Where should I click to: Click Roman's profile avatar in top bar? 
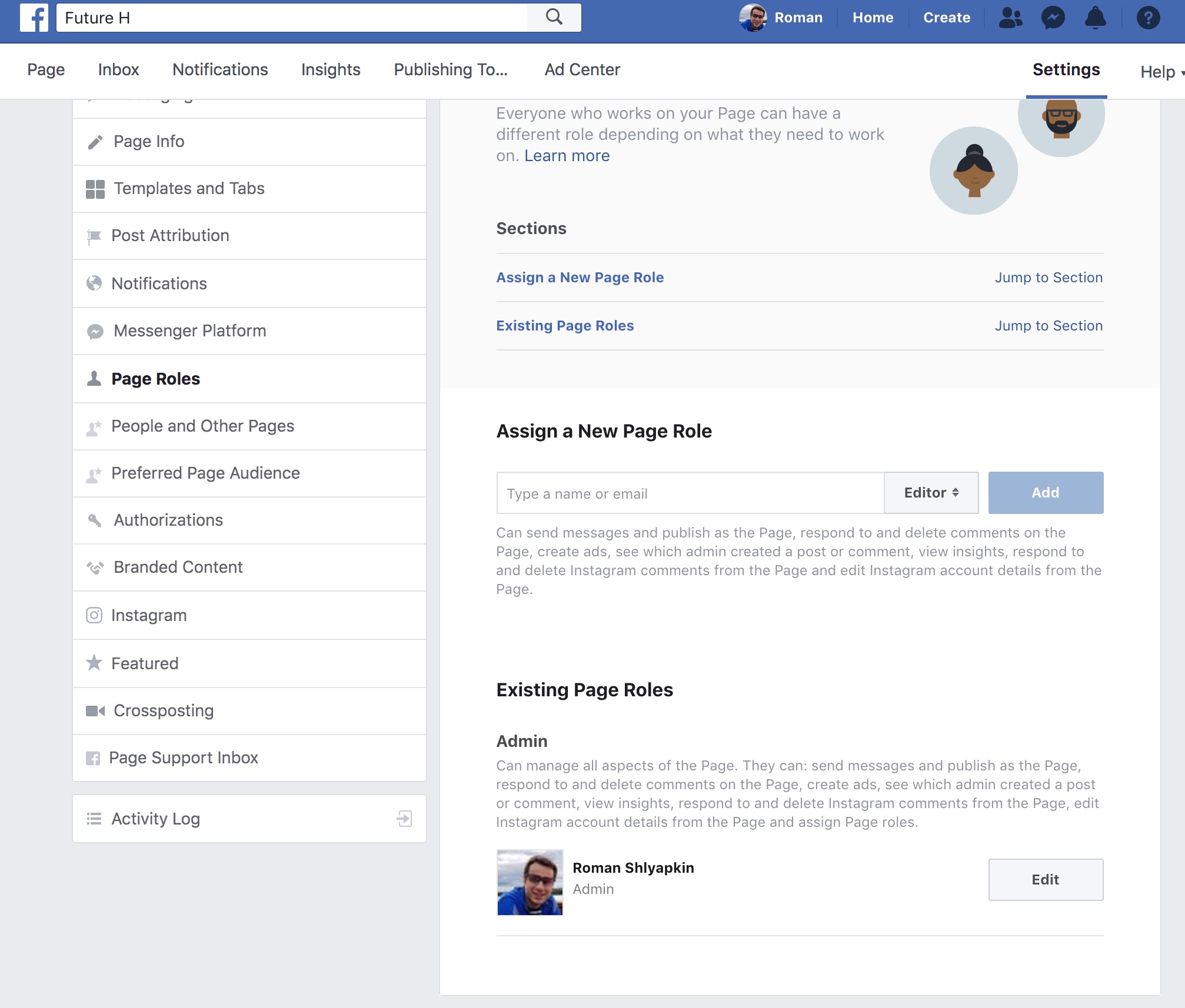pos(753,18)
